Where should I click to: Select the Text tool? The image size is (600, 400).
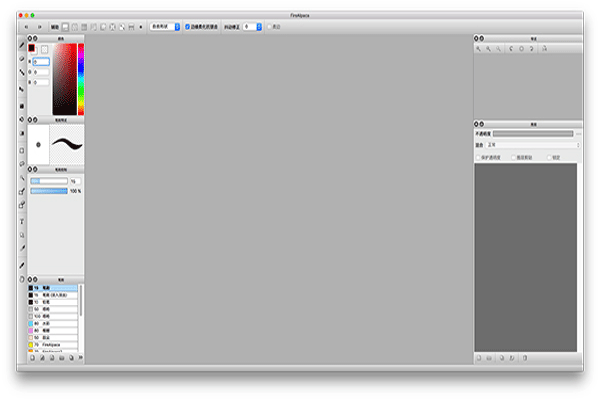pos(22,221)
